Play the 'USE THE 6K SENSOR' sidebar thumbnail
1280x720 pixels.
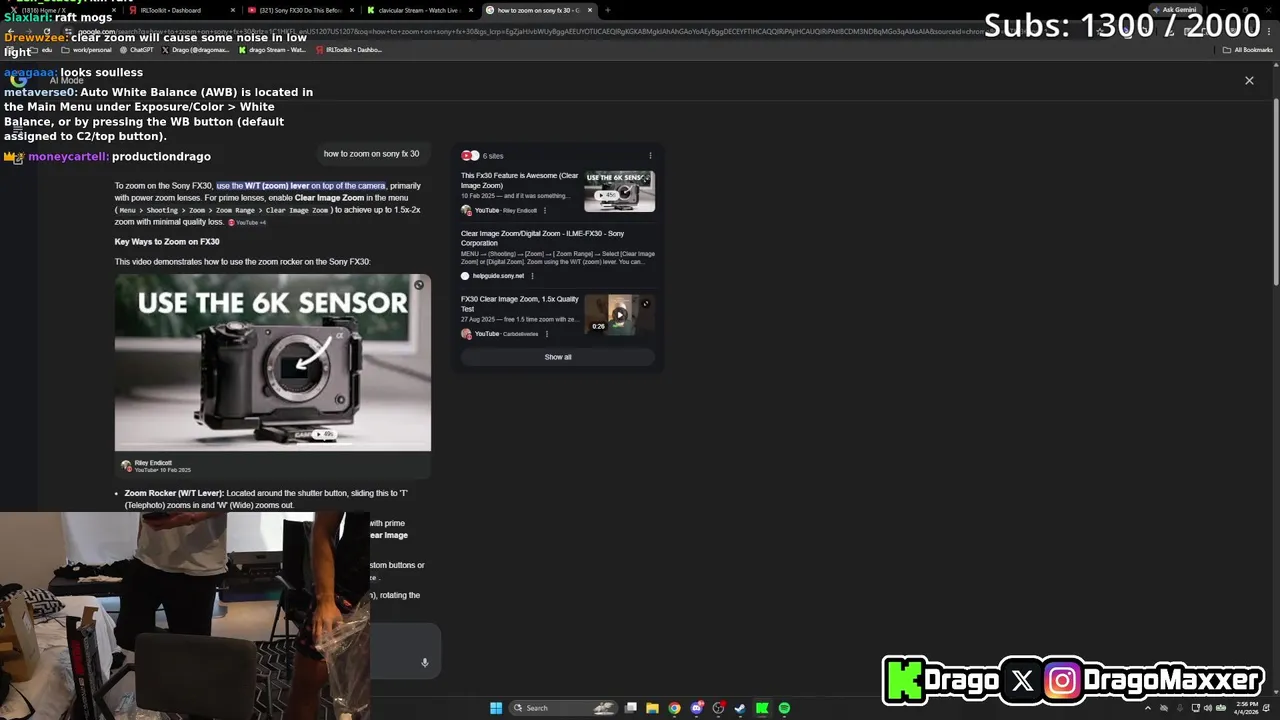pyautogui.click(x=620, y=191)
